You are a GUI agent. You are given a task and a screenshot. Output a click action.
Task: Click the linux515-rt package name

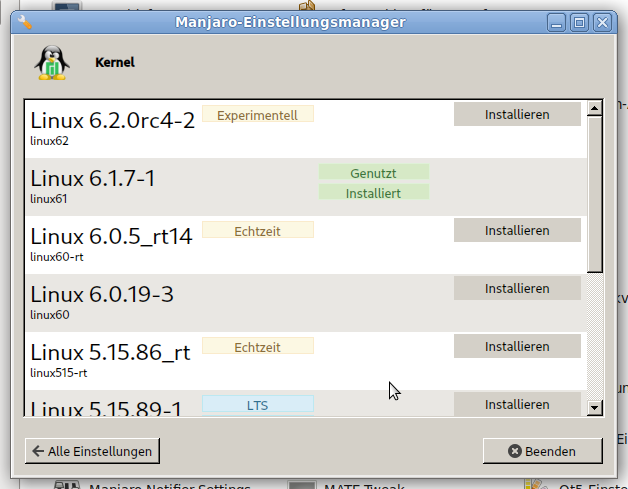[59, 373]
